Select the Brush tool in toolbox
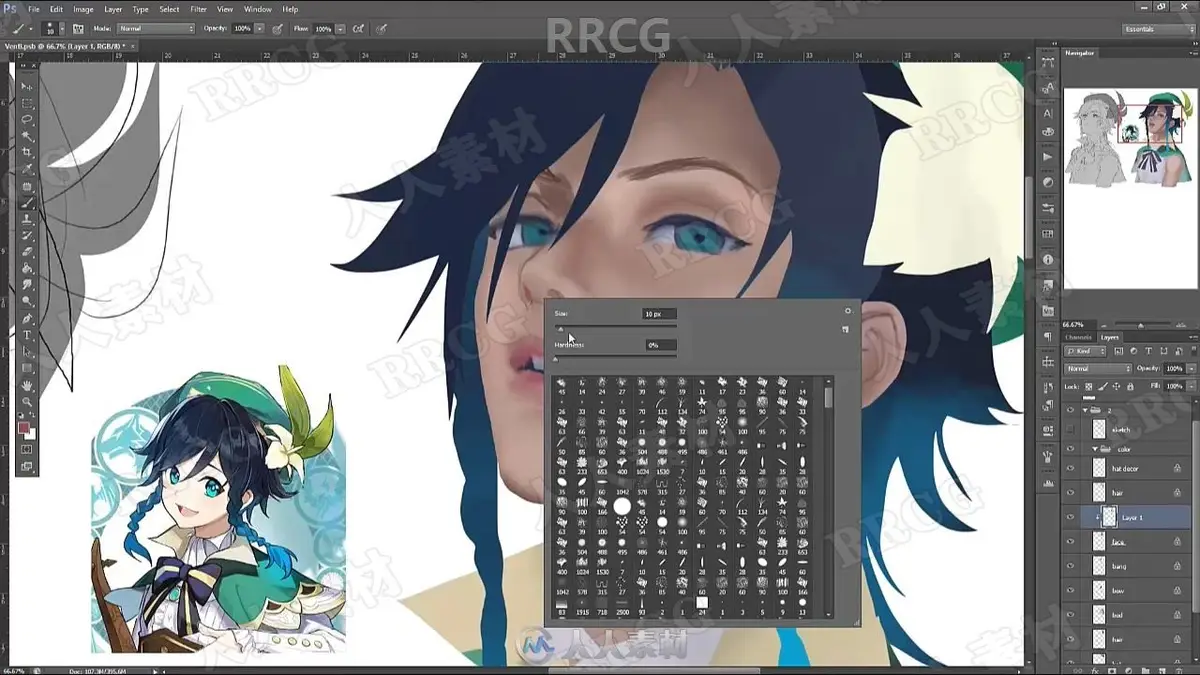 27,202
